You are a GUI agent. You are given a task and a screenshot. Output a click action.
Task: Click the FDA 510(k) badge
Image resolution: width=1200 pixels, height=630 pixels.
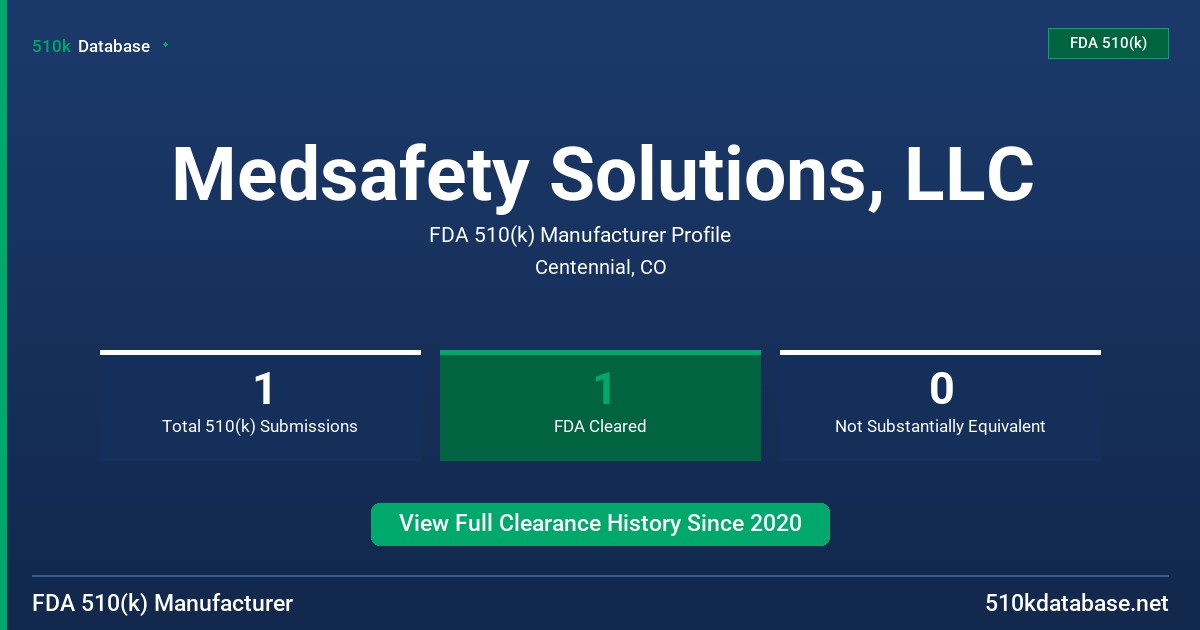(1108, 43)
